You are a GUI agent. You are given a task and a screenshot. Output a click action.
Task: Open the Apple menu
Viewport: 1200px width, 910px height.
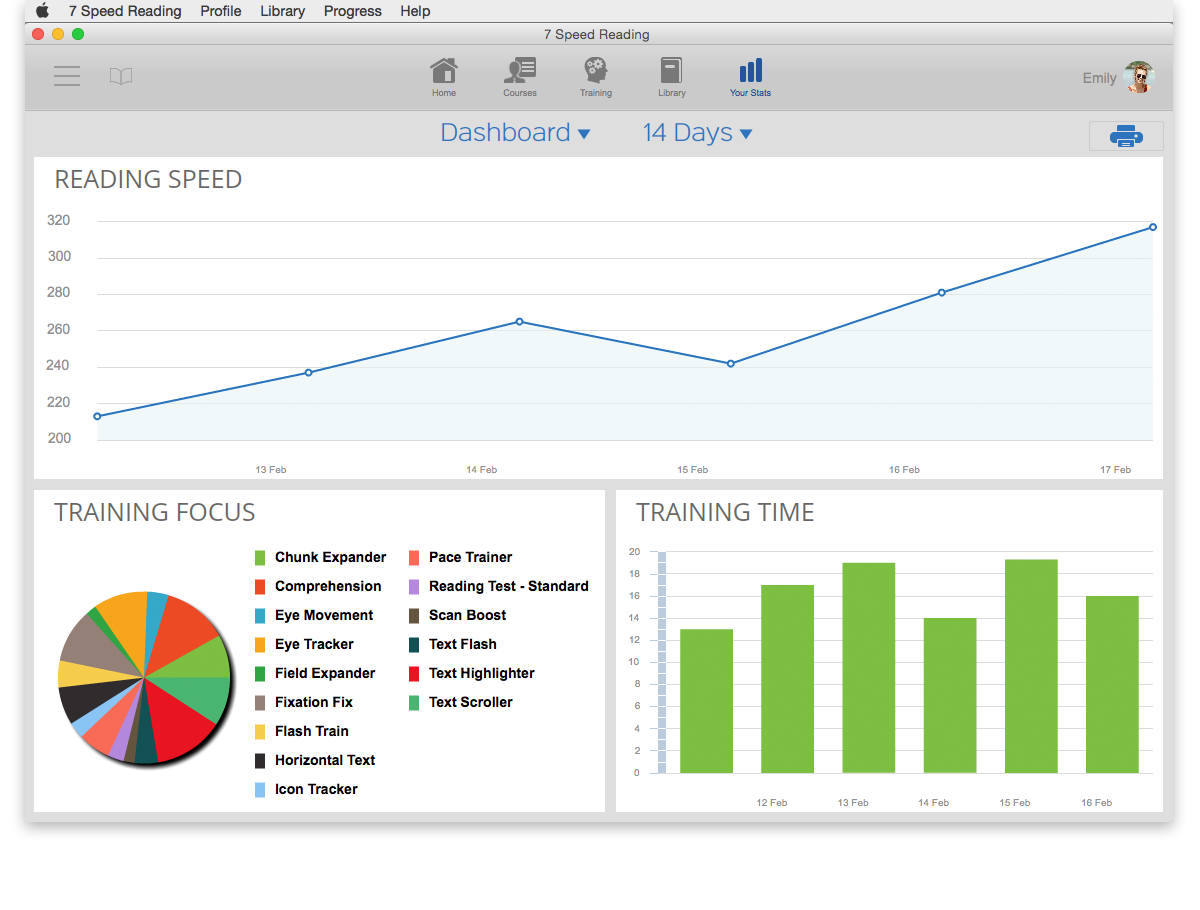tap(42, 11)
